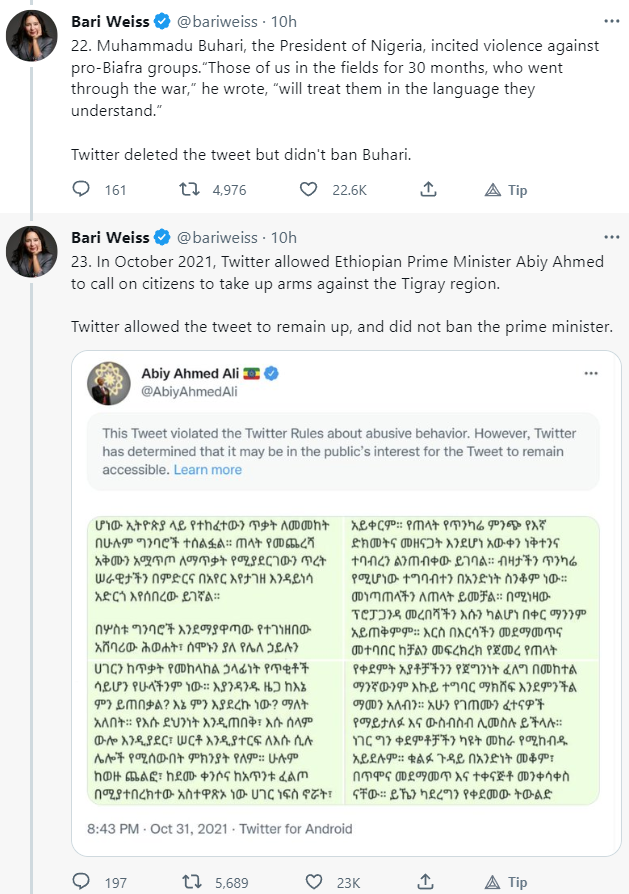629x894 pixels.
Task: Open Bari Weiss profile name in tweet 22
Action: pyautogui.click(x=110, y=21)
